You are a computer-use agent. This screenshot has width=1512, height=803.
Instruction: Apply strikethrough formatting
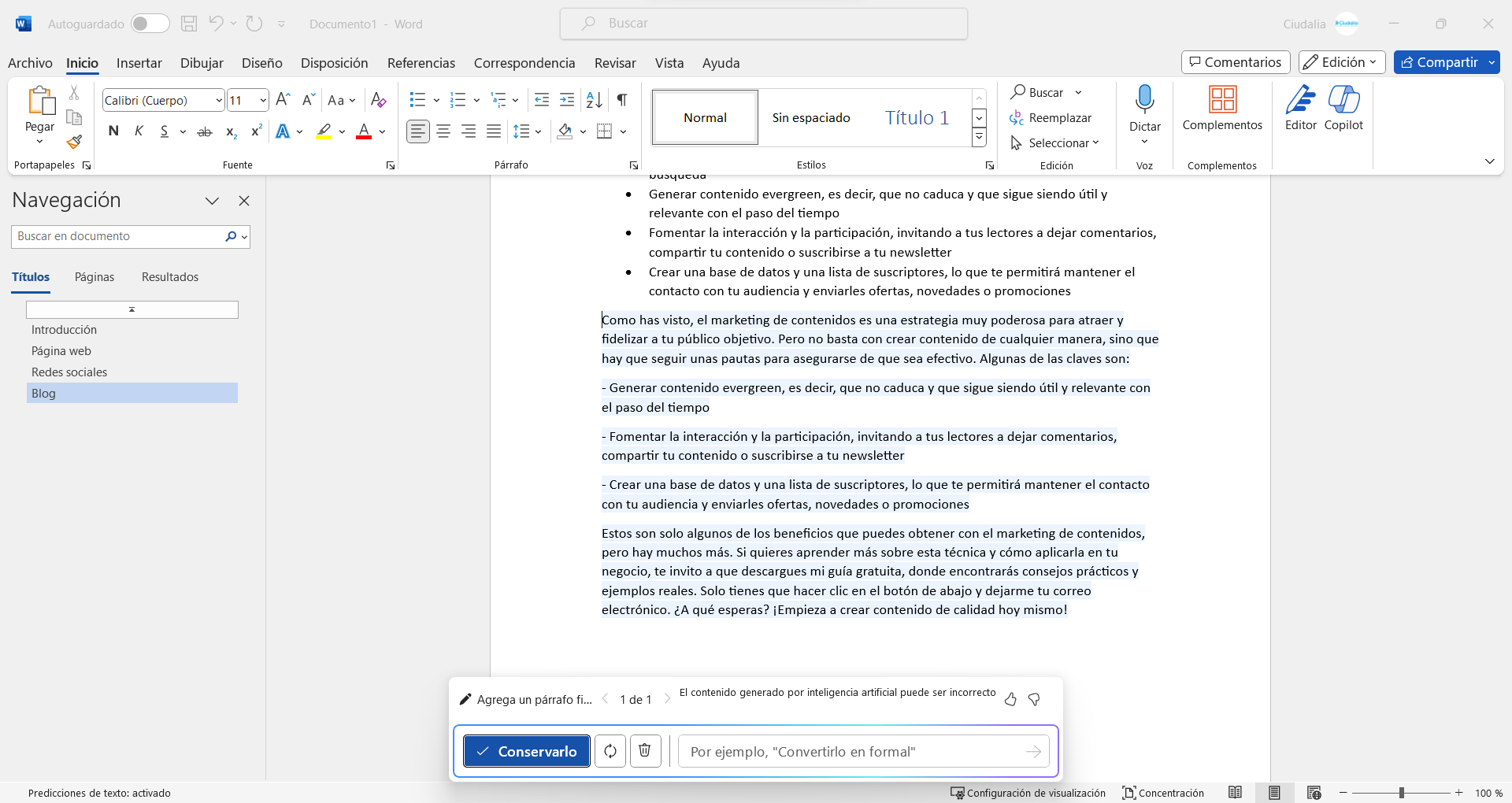point(205,131)
